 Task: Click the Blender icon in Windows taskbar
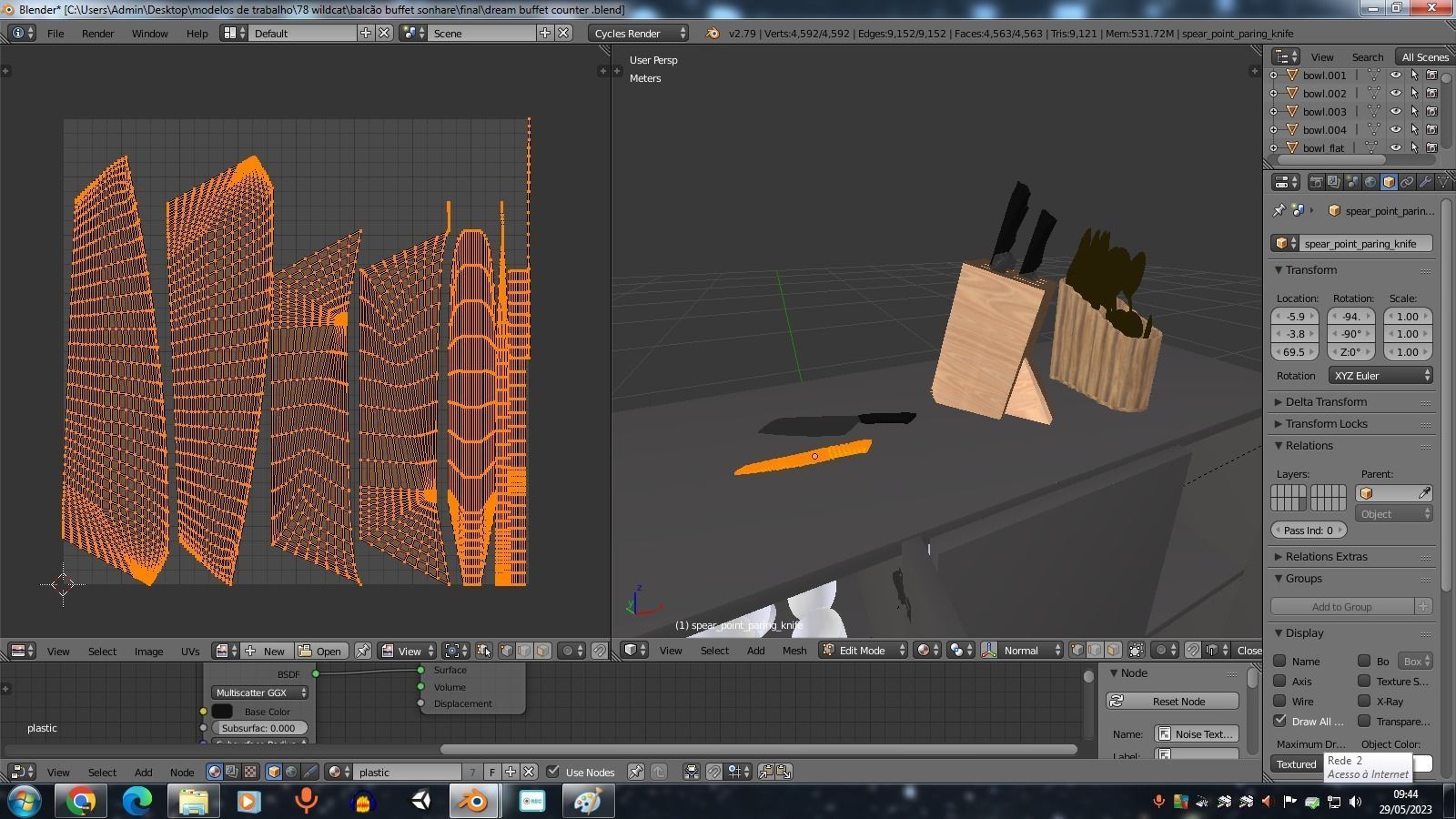pyautogui.click(x=472, y=801)
